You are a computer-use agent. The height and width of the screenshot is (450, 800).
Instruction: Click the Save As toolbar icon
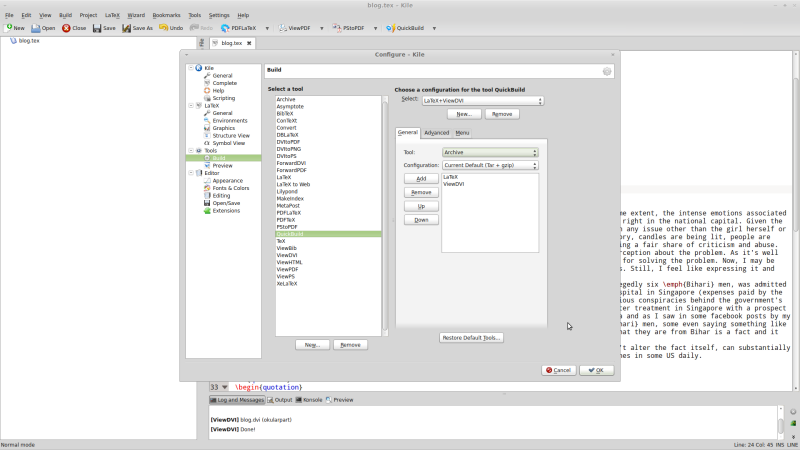[126, 28]
